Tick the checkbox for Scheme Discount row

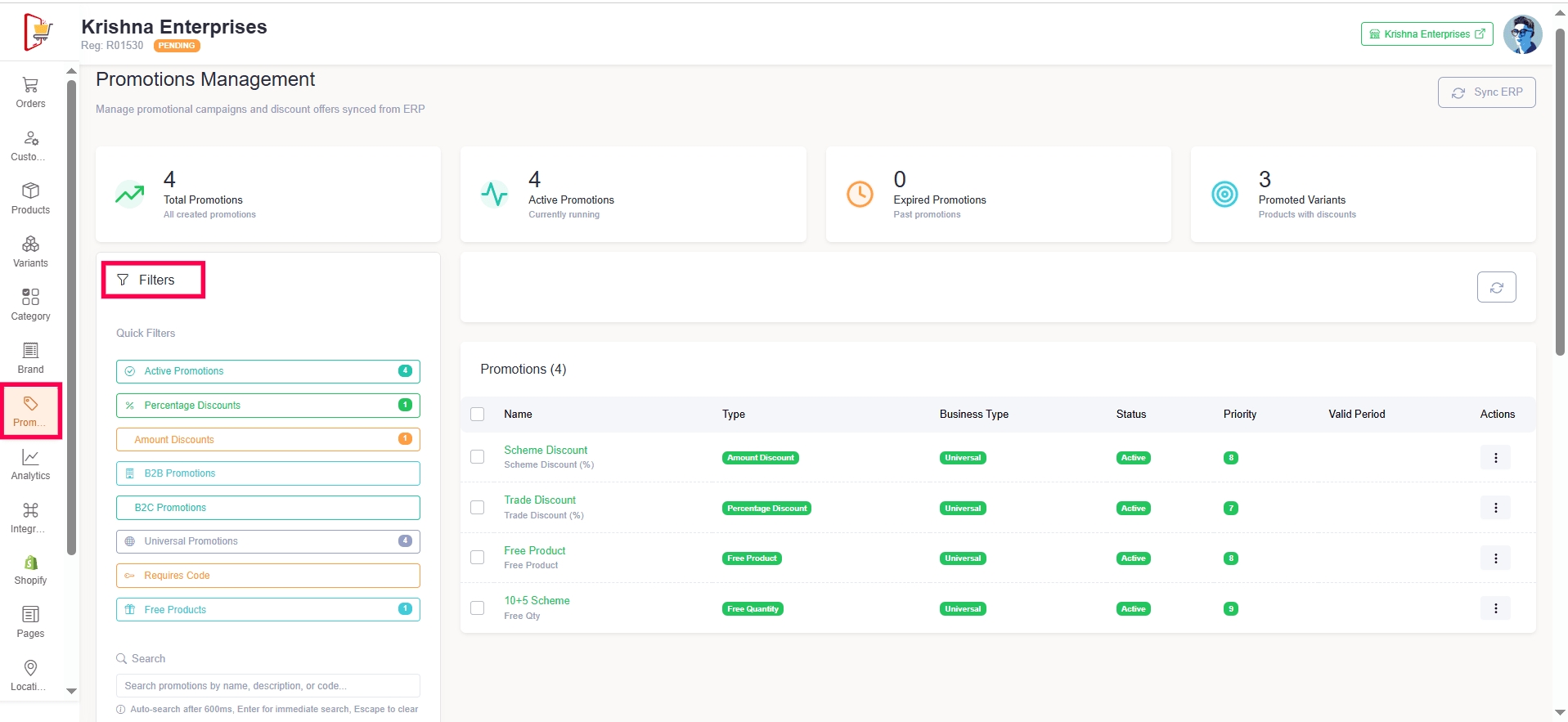[x=478, y=457]
